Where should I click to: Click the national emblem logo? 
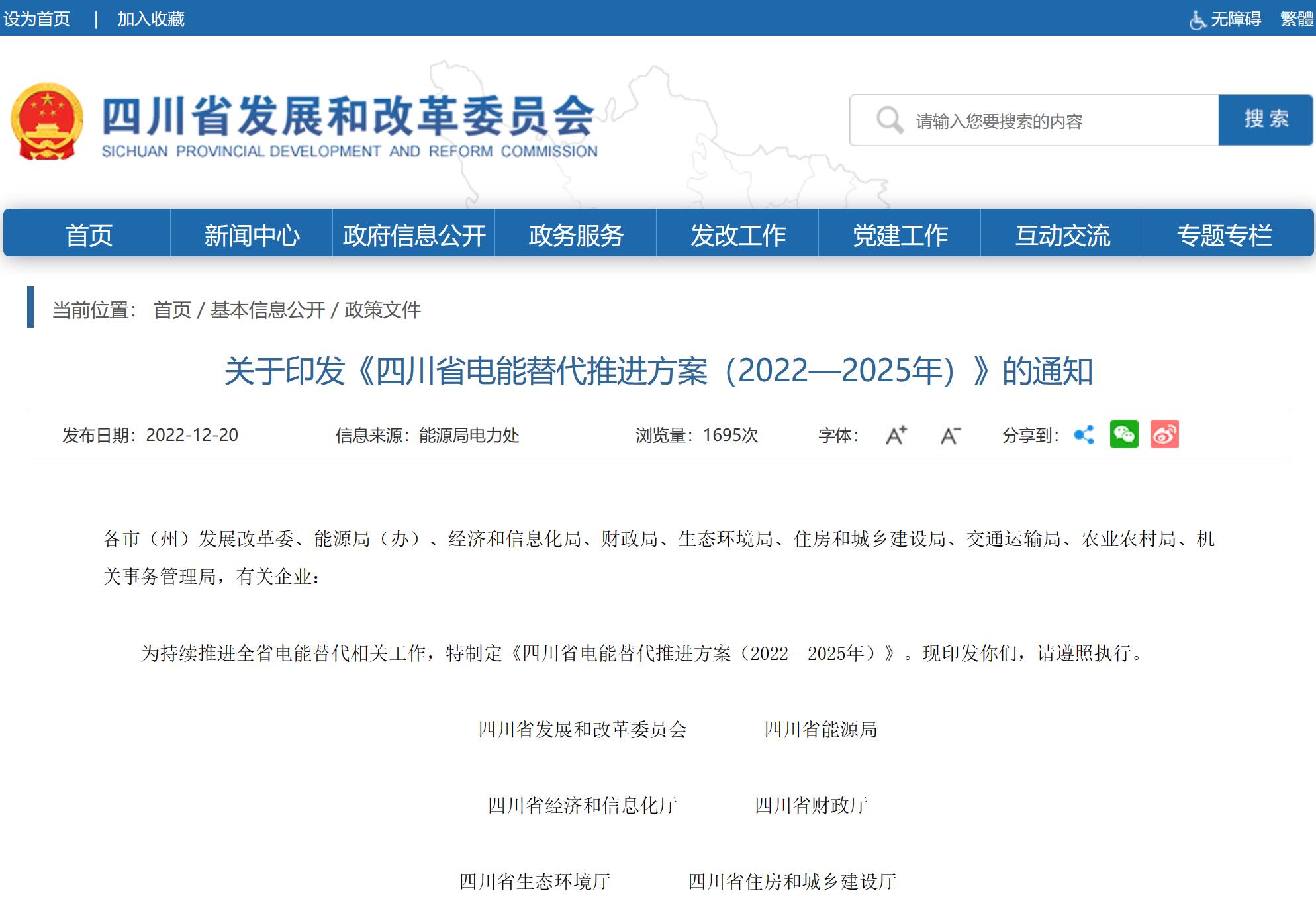pyautogui.click(x=47, y=121)
